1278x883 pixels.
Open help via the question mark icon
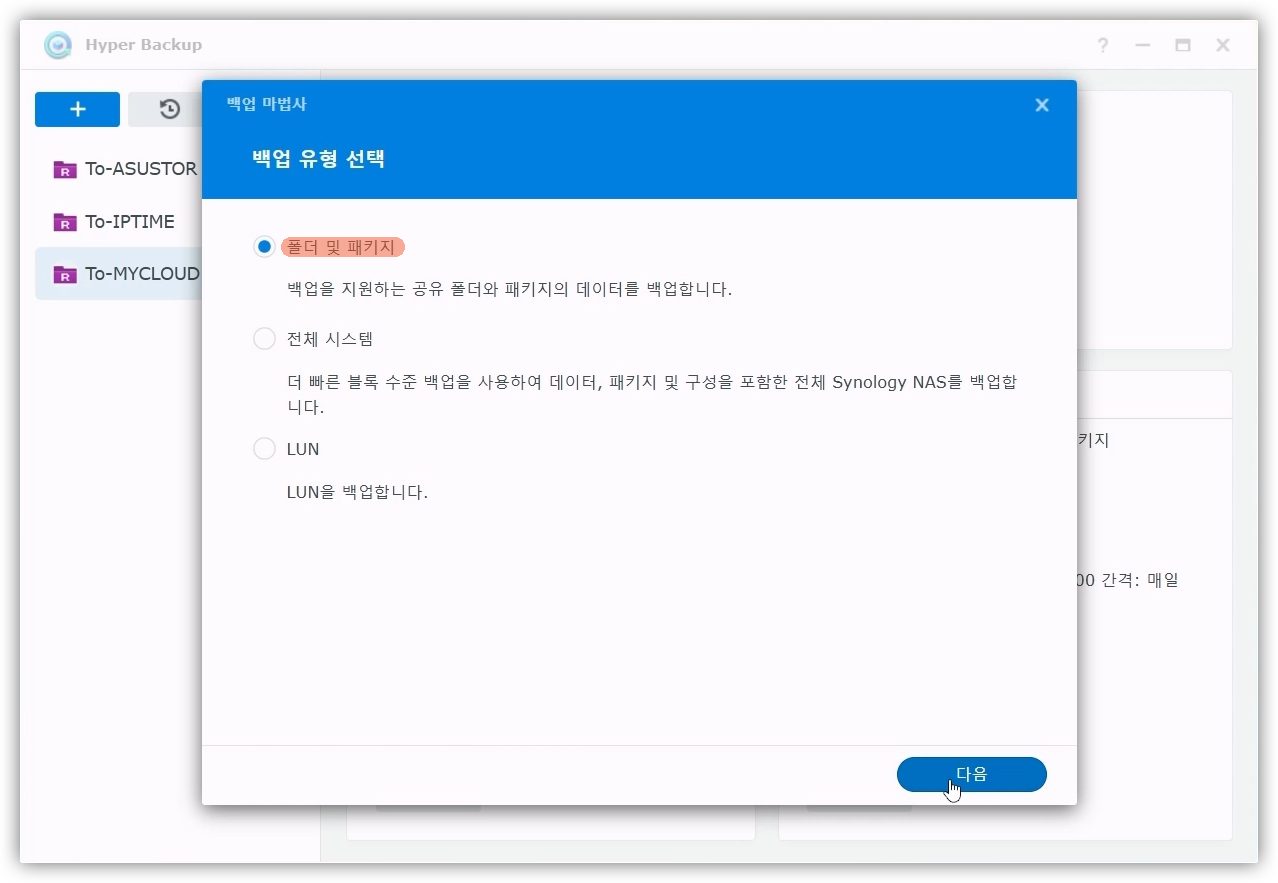1102,45
